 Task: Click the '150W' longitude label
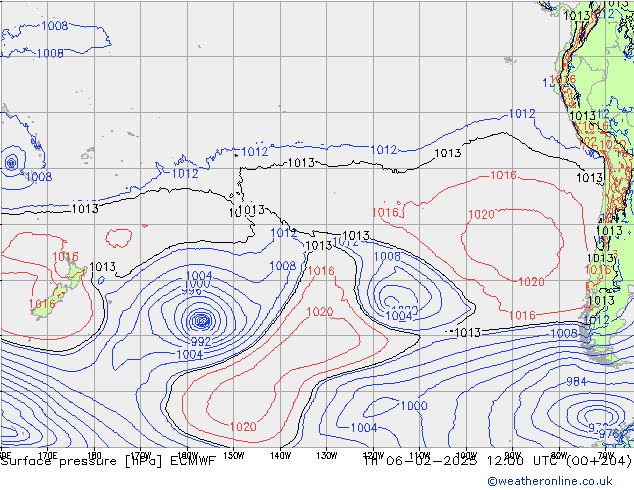[234, 456]
